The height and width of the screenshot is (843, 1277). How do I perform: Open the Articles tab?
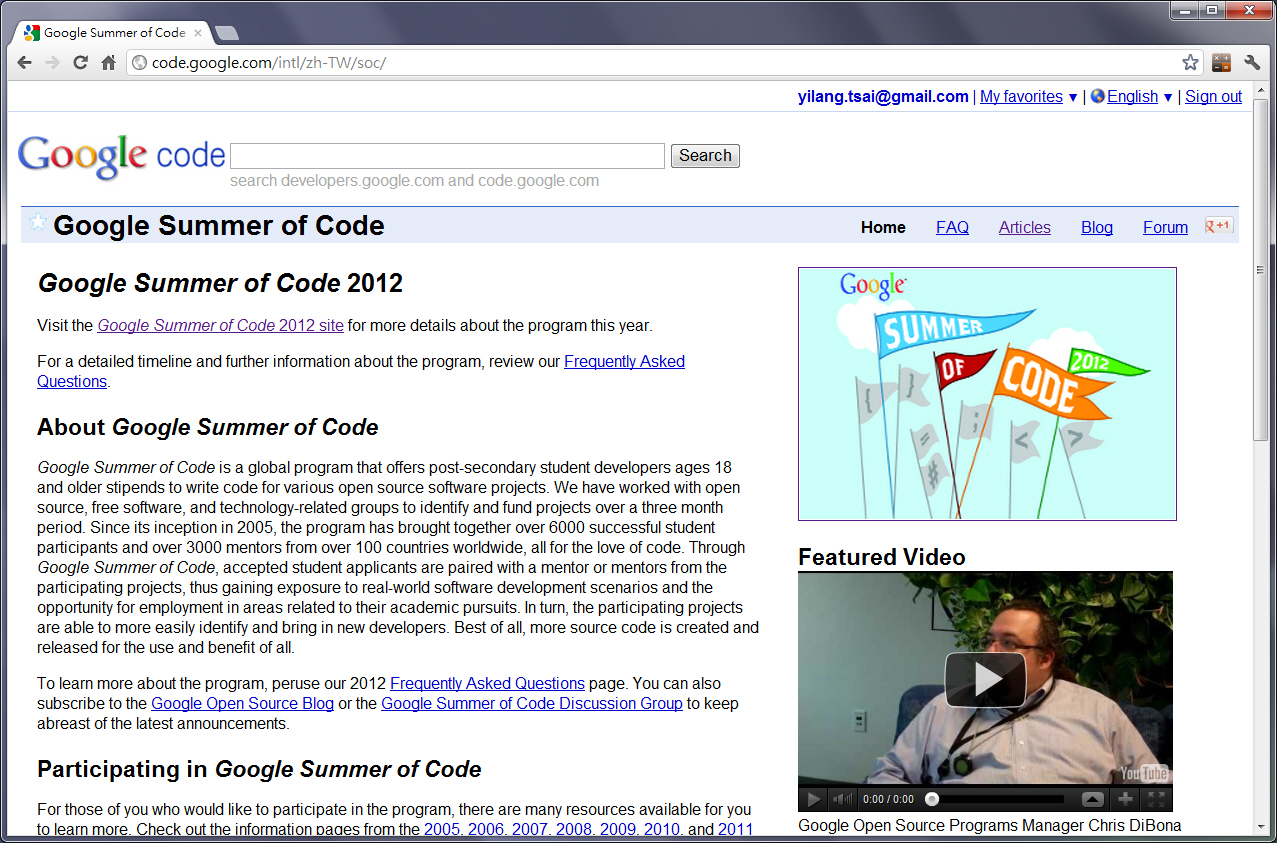pos(1024,227)
